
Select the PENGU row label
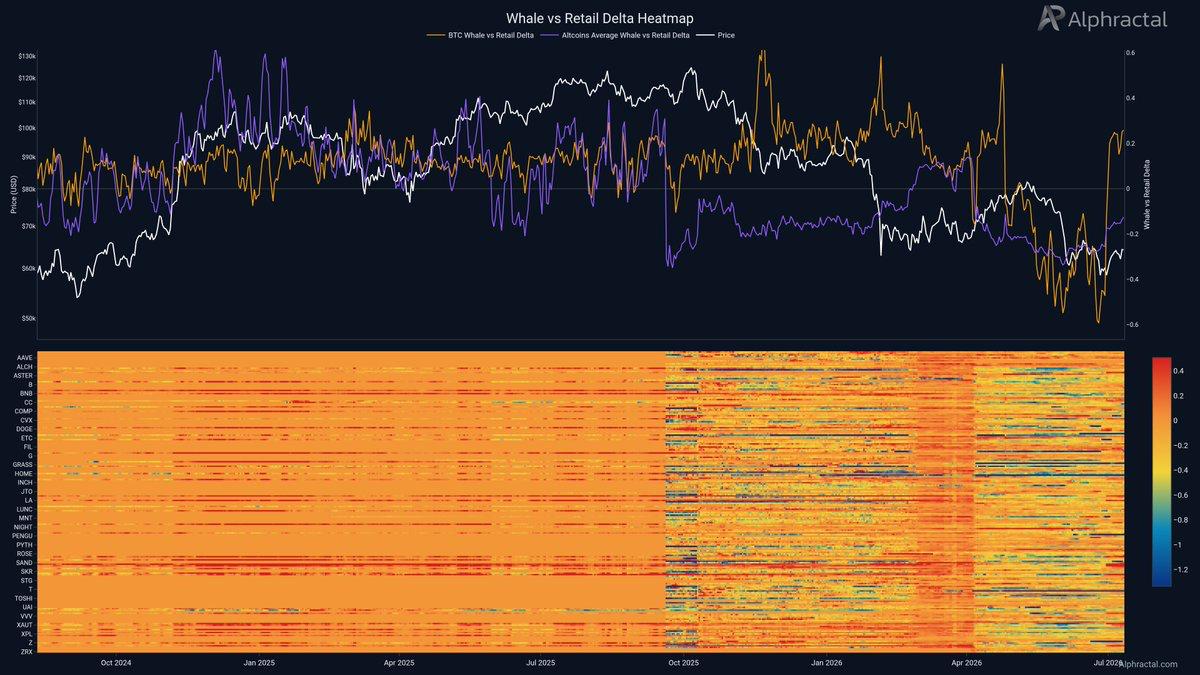23,536
